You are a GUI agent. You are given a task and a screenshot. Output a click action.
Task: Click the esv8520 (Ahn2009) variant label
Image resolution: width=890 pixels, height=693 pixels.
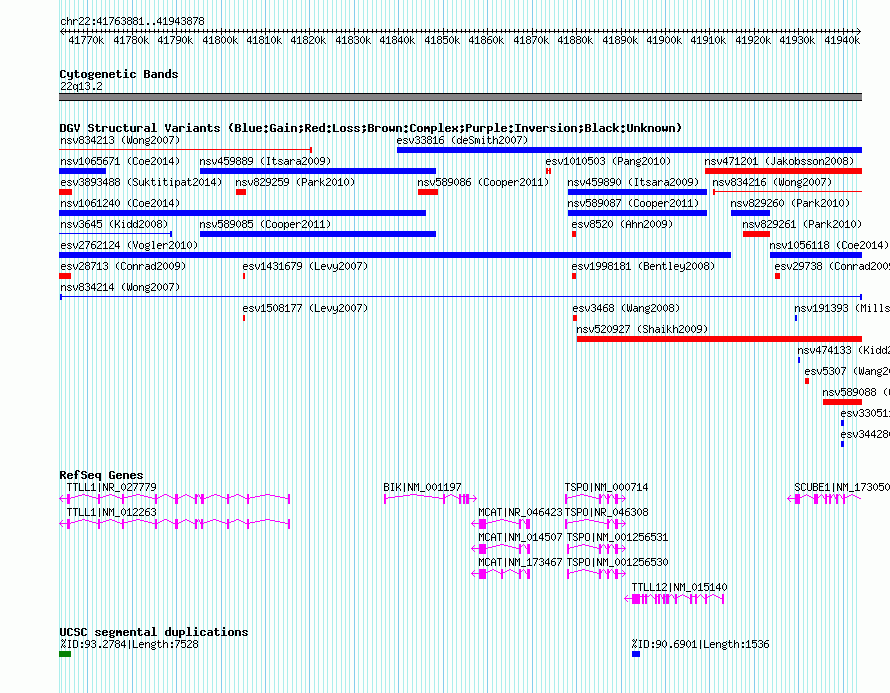click(x=622, y=224)
